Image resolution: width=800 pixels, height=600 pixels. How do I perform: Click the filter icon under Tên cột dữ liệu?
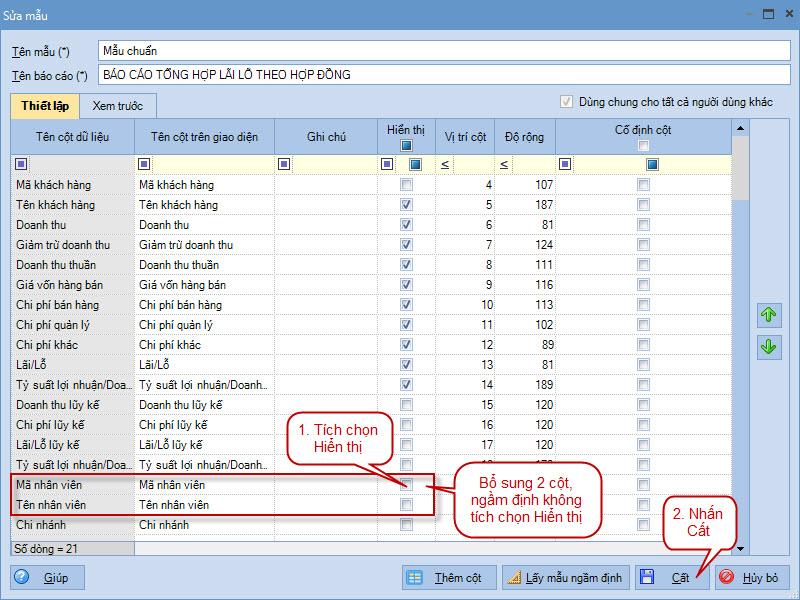click(x=21, y=164)
